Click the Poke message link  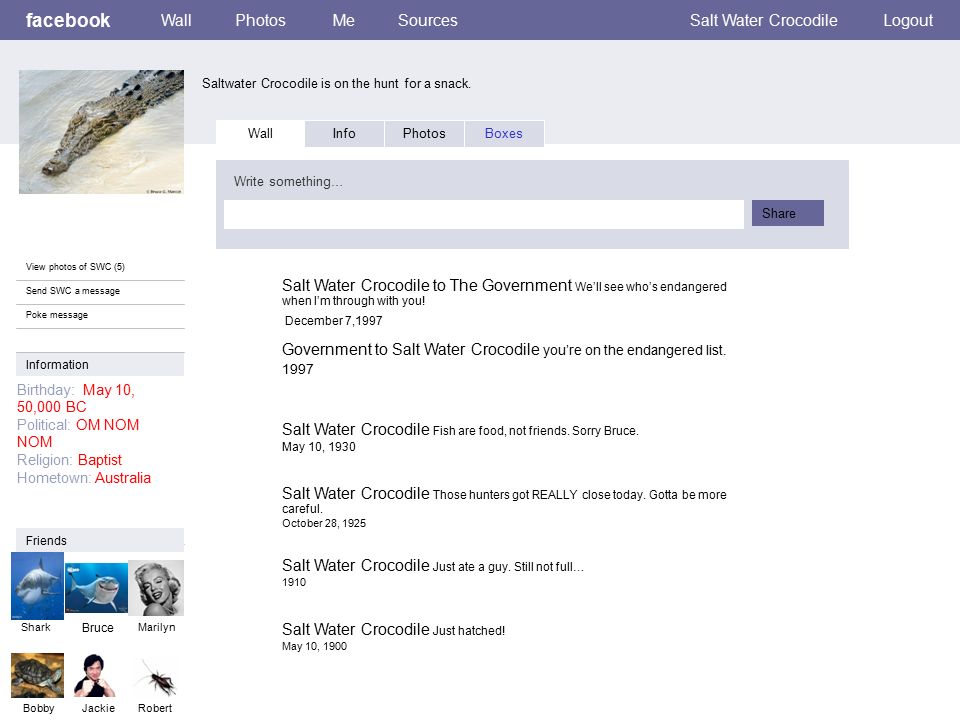click(x=57, y=315)
